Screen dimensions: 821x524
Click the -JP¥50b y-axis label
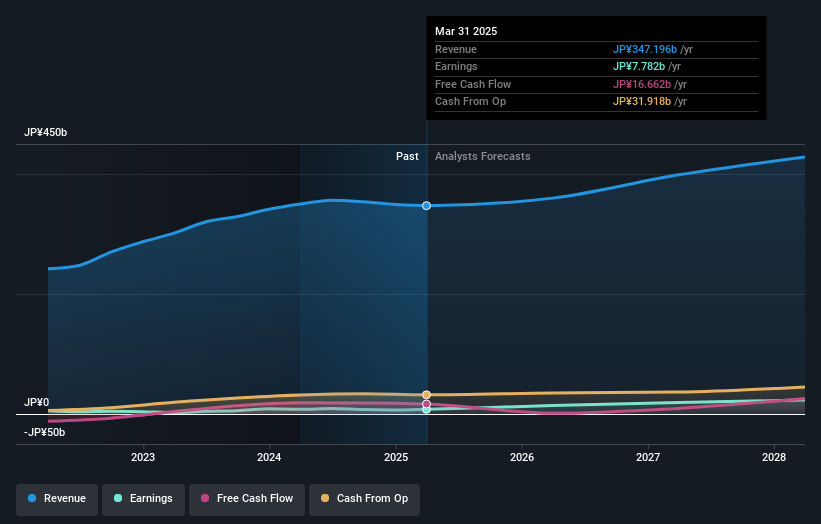pos(45,432)
